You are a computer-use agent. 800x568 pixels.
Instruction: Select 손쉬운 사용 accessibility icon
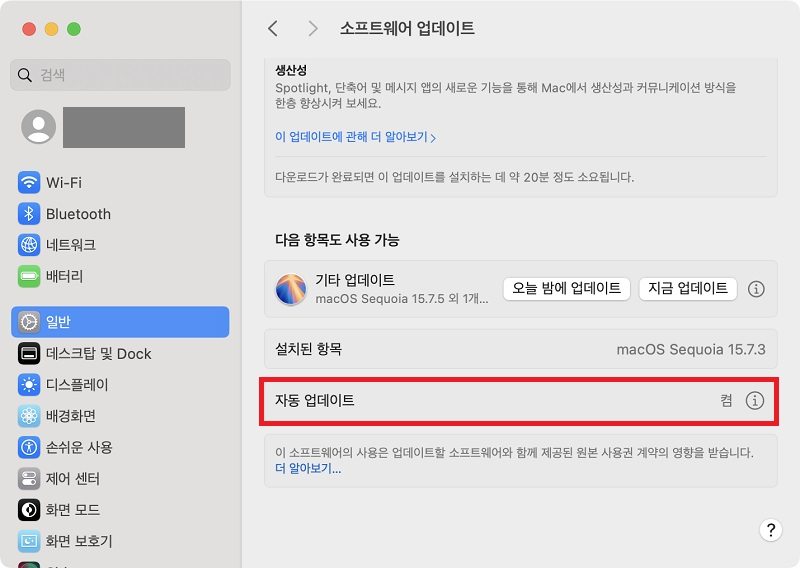[x=29, y=447]
